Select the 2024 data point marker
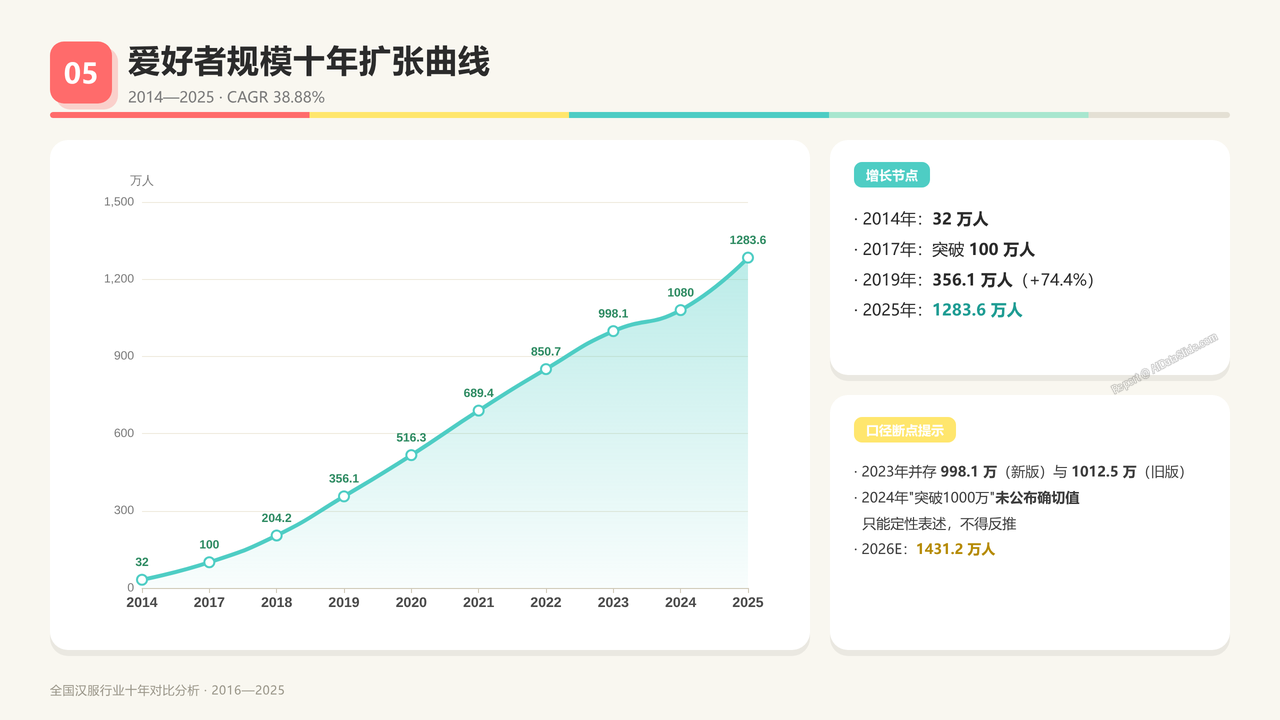This screenshot has width=1280, height=720. click(681, 310)
